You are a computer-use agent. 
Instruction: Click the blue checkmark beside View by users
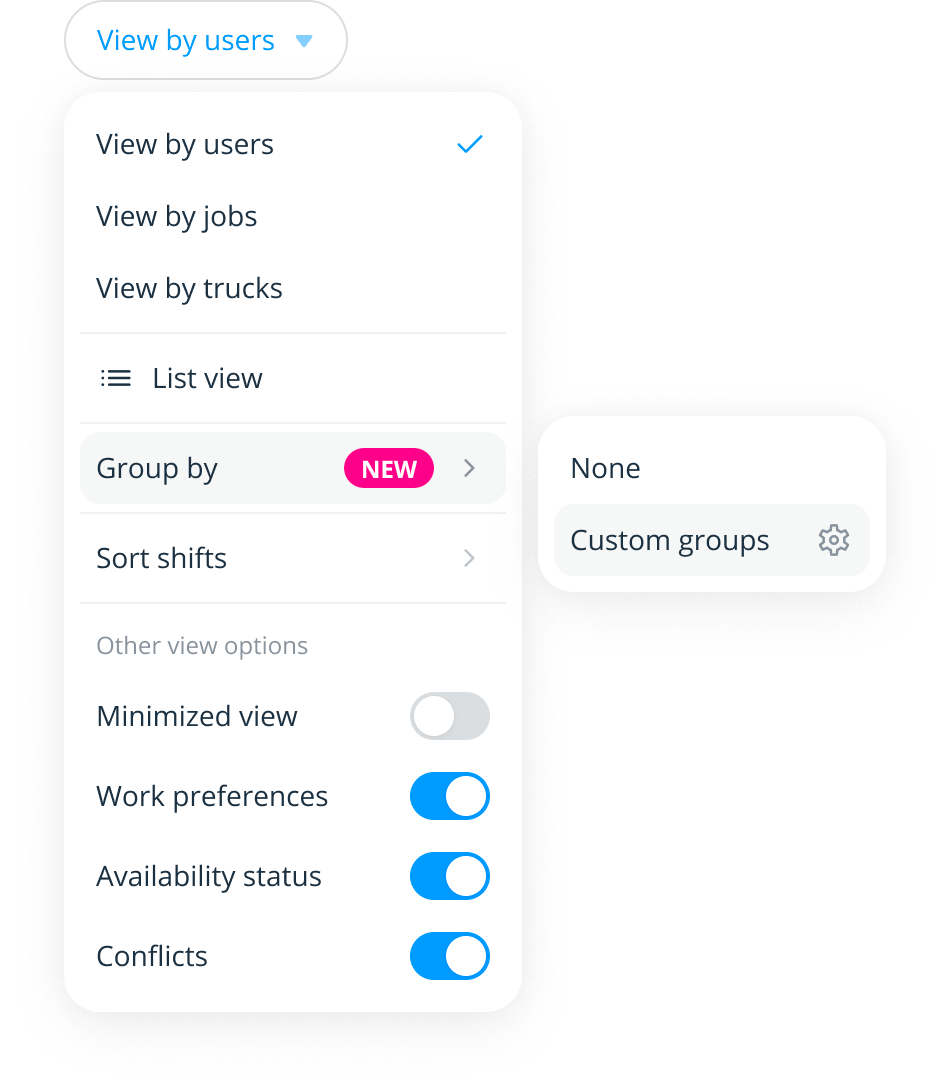[x=469, y=145]
